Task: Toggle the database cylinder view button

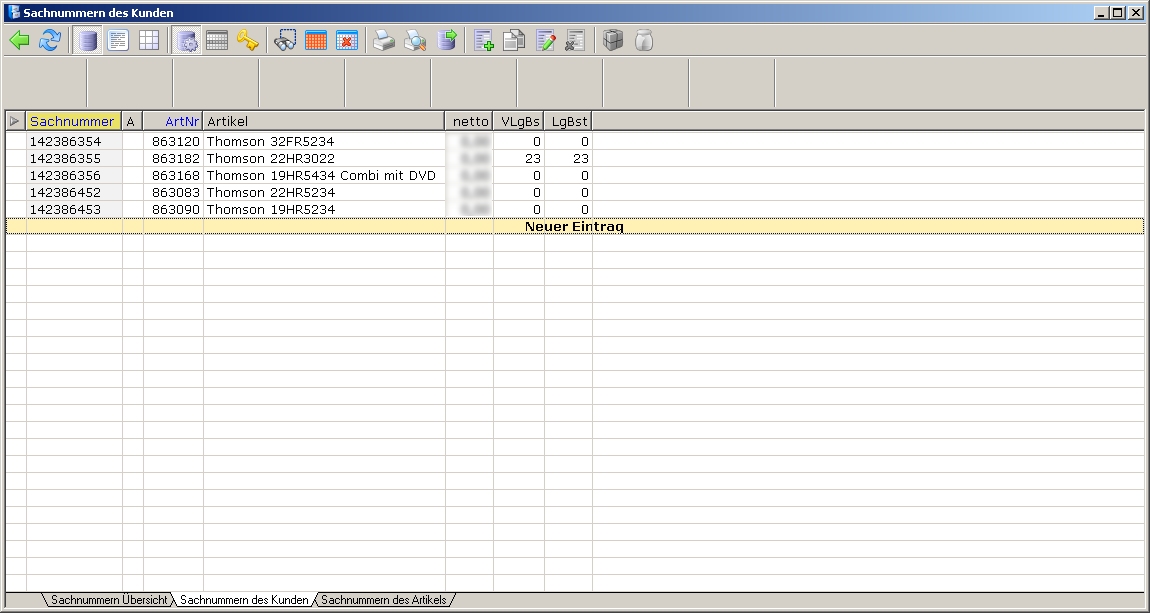Action: pos(88,41)
